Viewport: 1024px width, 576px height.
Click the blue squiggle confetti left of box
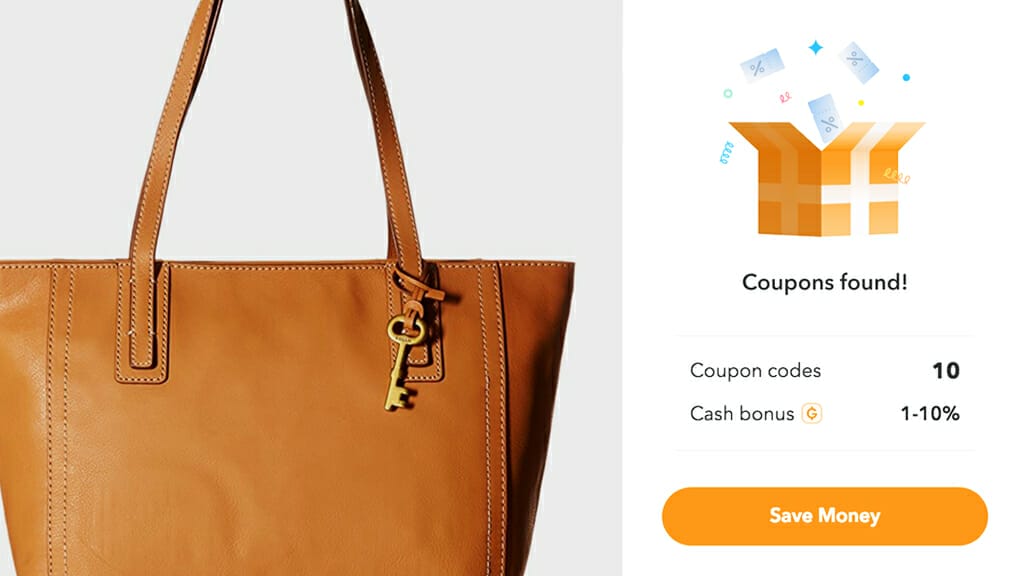tap(726, 153)
